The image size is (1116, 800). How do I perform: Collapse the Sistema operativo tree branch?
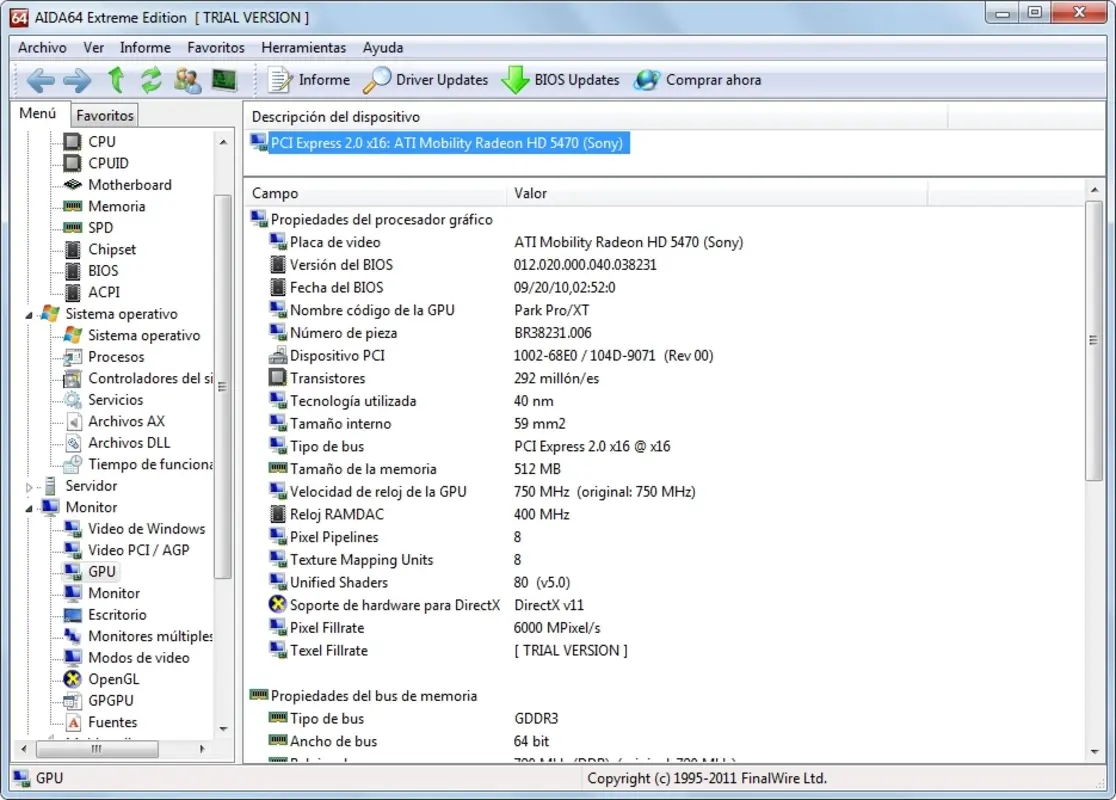point(28,313)
